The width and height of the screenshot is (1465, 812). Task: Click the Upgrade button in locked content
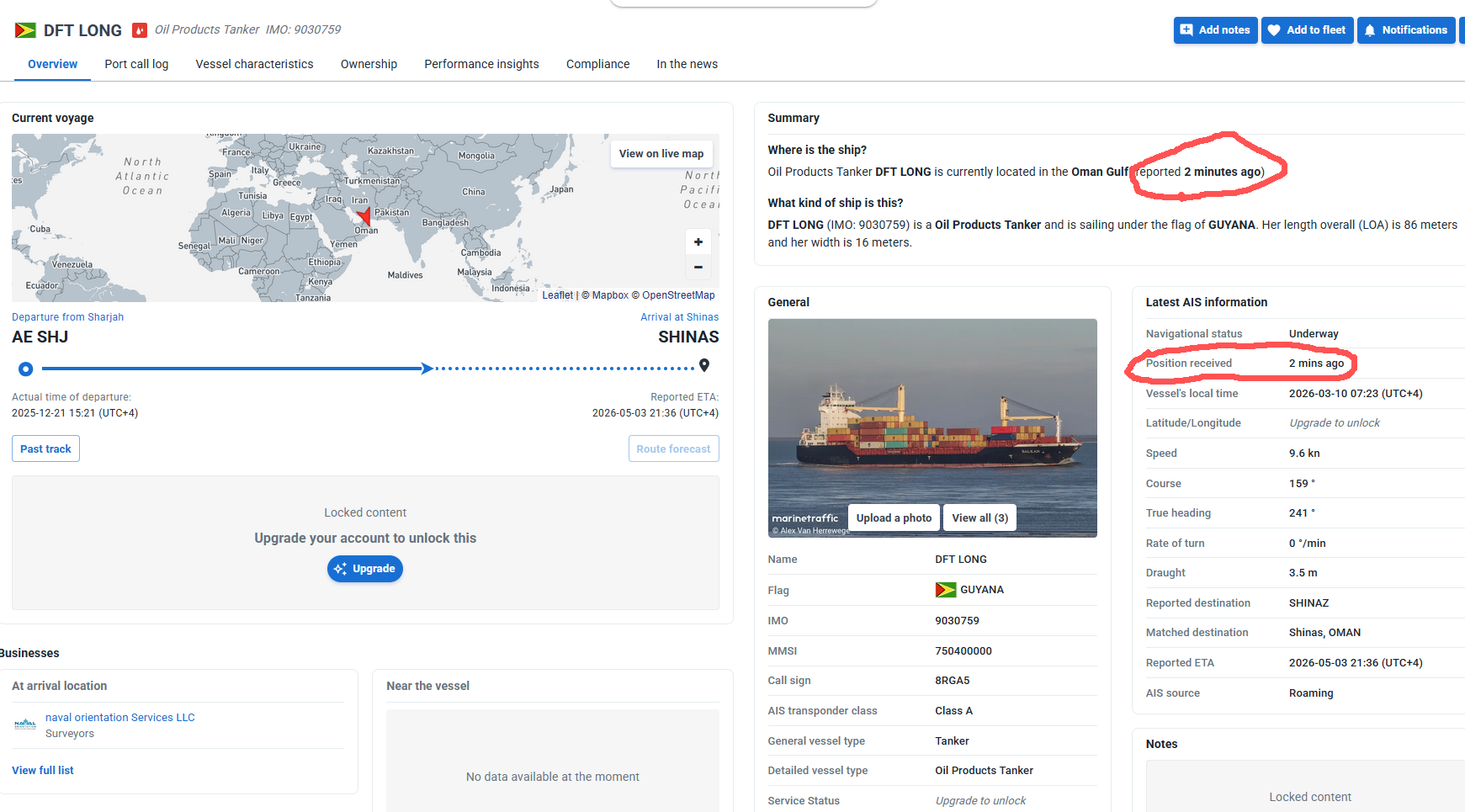pos(365,569)
